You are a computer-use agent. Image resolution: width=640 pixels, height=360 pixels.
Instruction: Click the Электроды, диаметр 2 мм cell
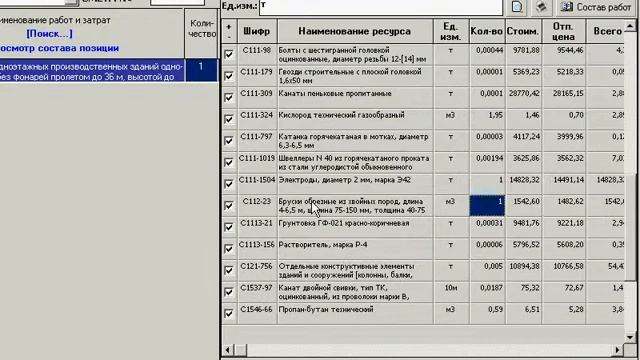pyautogui.click(x=355, y=184)
